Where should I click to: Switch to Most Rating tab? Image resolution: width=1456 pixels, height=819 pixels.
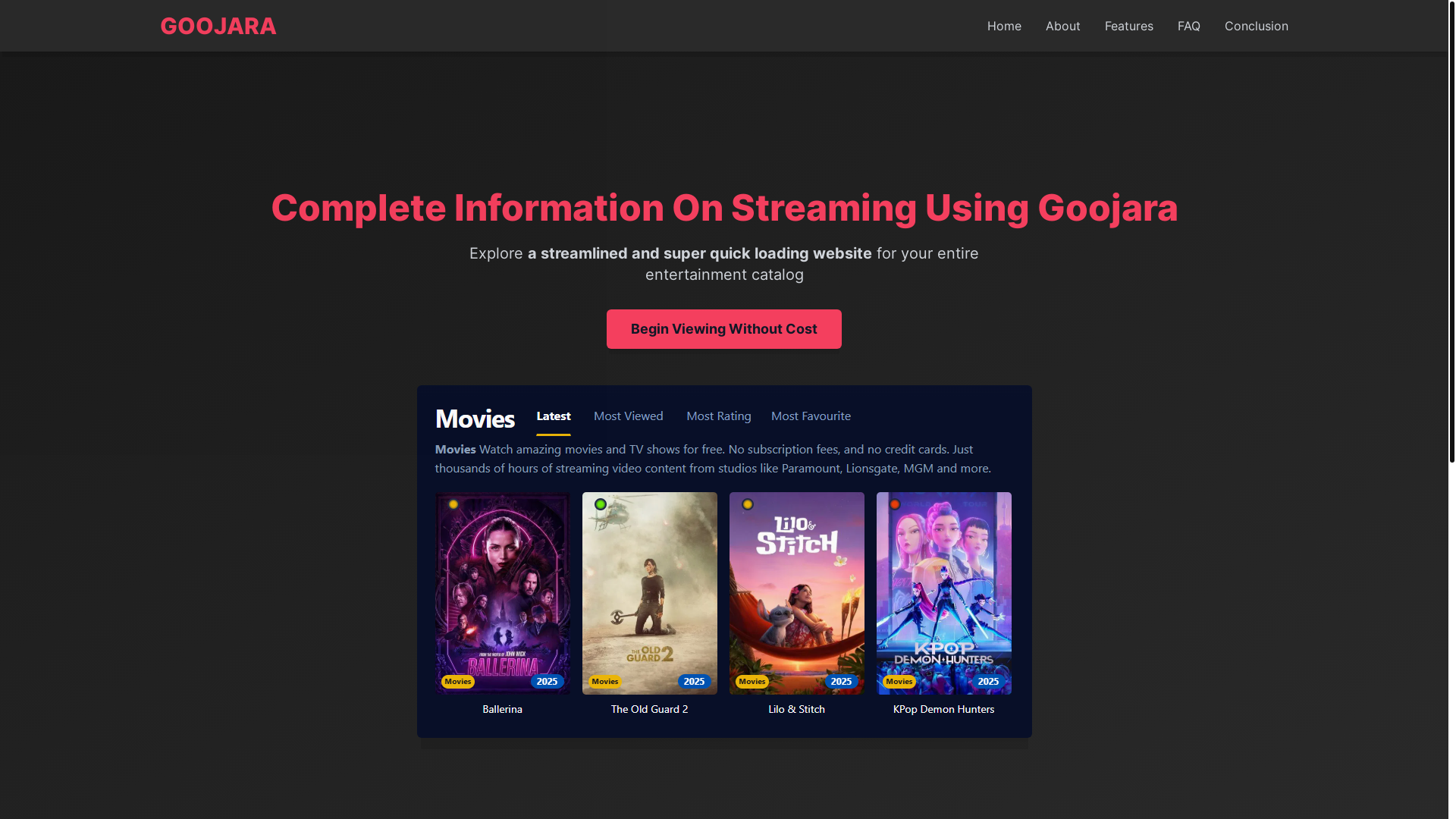(718, 416)
